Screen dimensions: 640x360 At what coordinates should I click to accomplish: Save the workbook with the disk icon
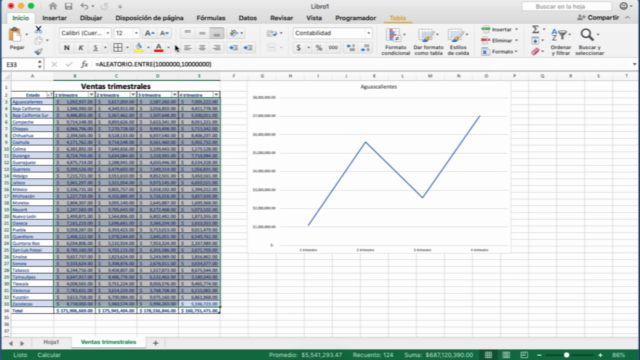68,6
